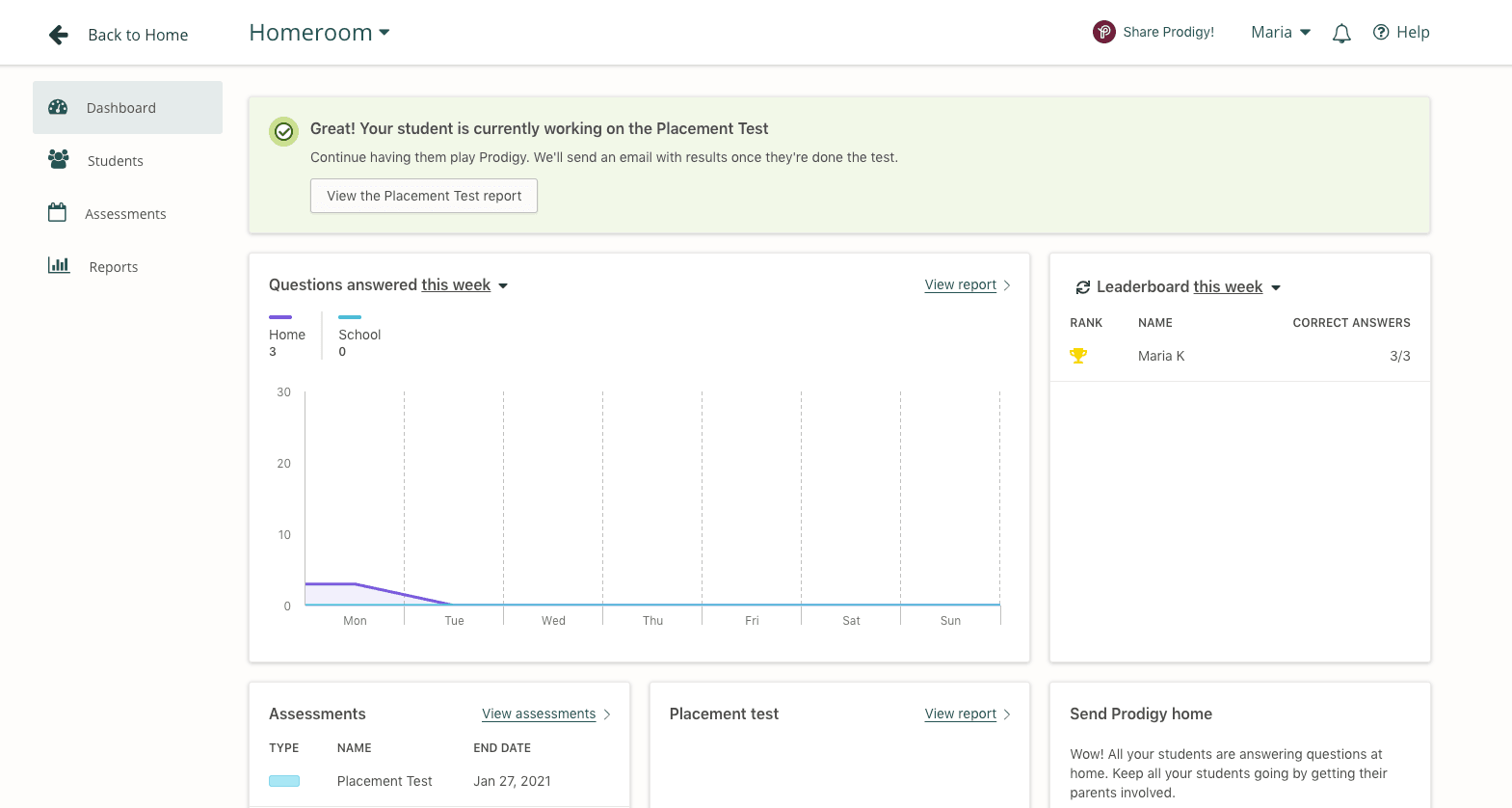Click the Help link text
The height and width of the screenshot is (808, 1512).
point(1413,32)
